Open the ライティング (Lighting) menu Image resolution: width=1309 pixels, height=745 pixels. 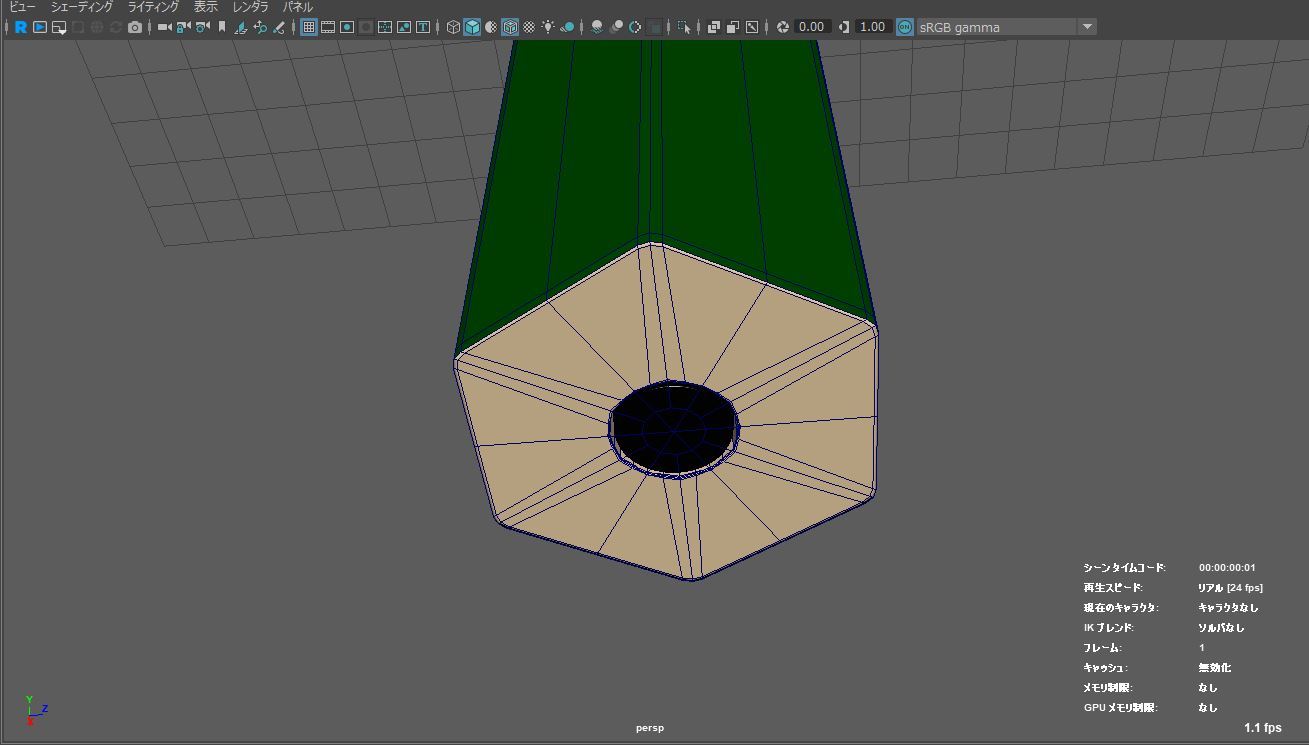tap(153, 7)
